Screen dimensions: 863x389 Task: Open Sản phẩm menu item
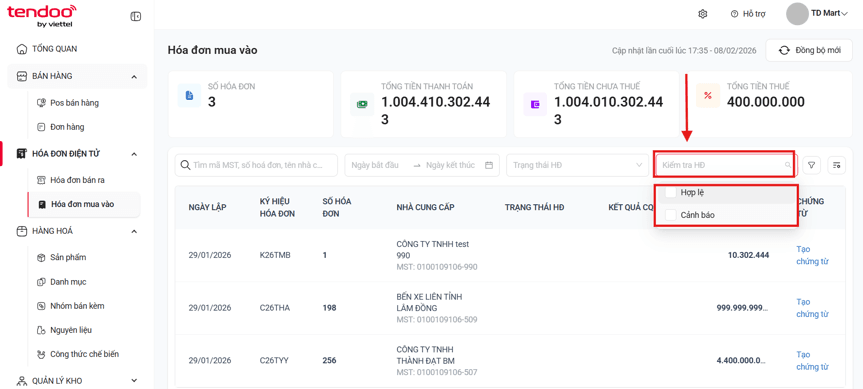point(68,257)
